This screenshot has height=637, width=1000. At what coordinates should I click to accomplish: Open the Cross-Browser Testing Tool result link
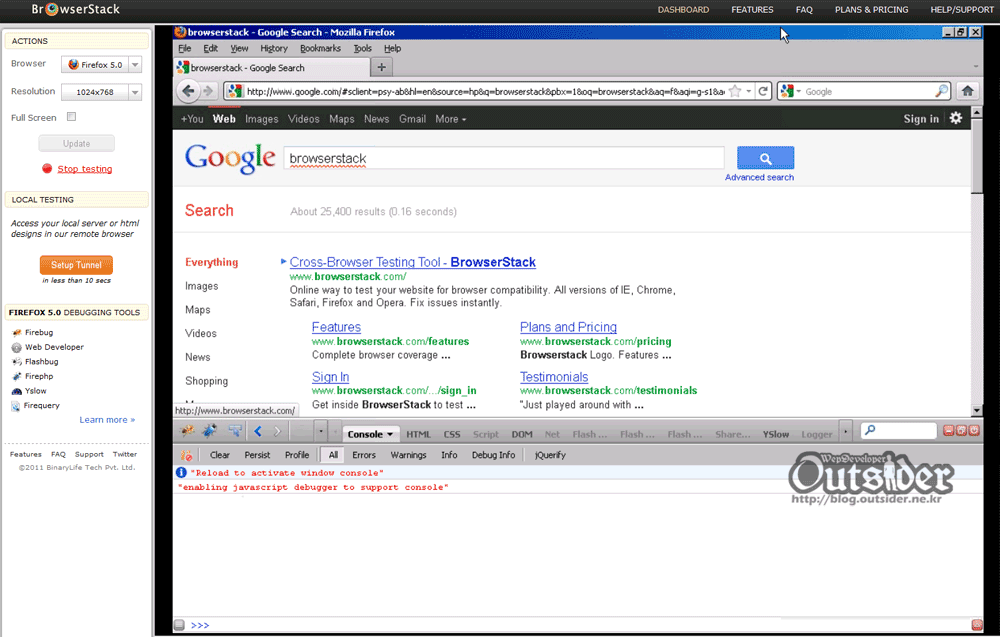[413, 262]
